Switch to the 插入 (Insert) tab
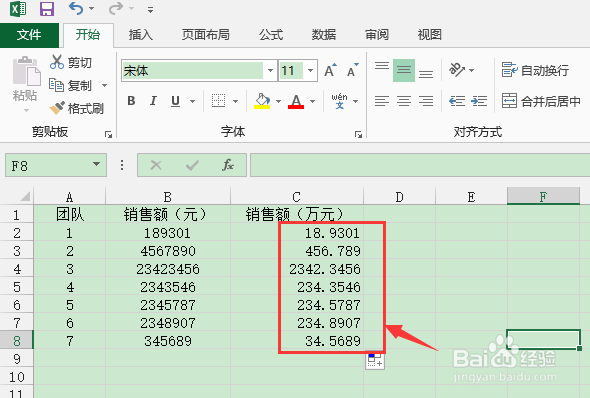Screen dimensions: 590x398 pos(141,35)
